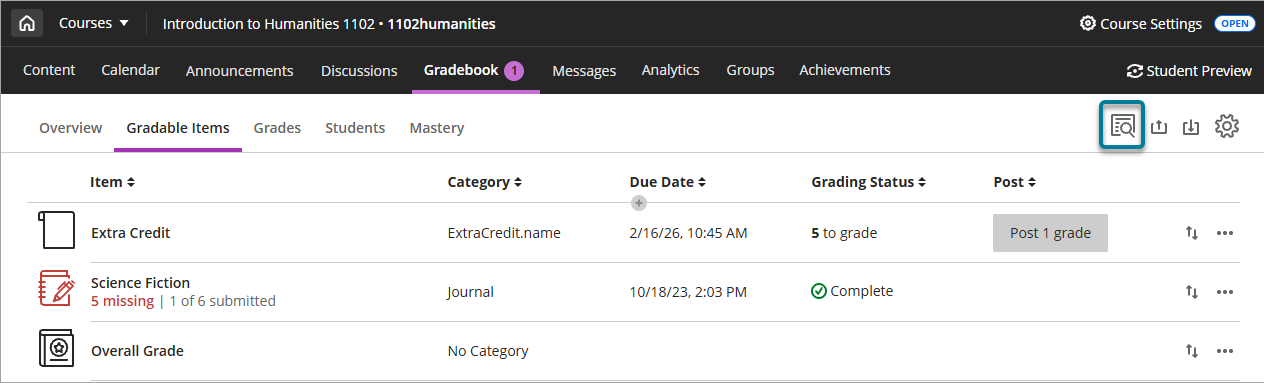Open the Extra Credit item

tap(130, 233)
